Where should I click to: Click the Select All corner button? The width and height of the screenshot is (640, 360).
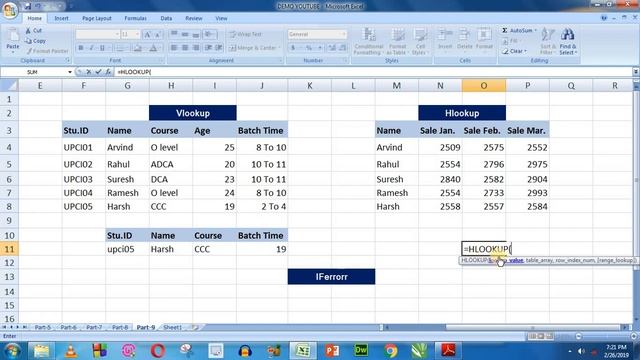tap(9, 86)
